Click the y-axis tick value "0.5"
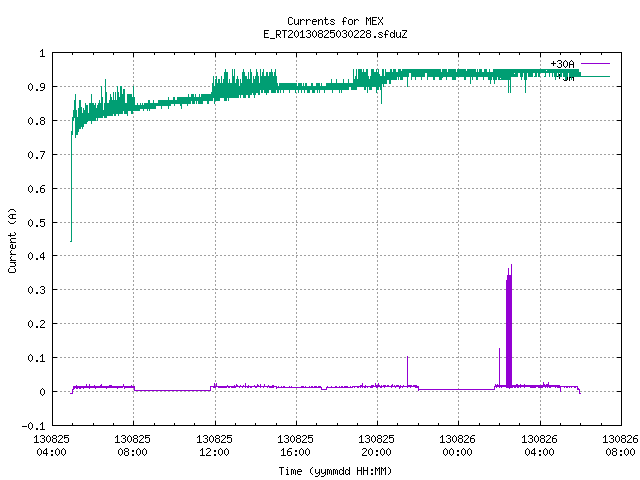 (36, 222)
